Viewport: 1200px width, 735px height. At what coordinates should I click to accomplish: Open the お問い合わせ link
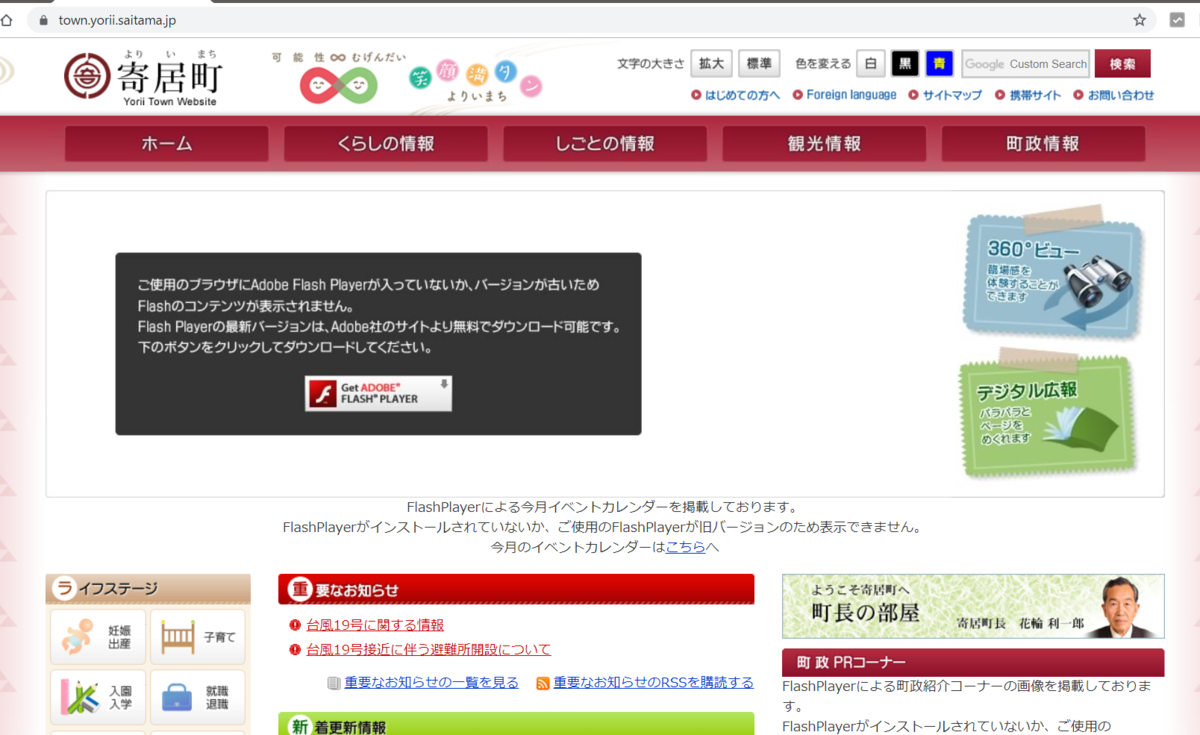coord(1114,95)
